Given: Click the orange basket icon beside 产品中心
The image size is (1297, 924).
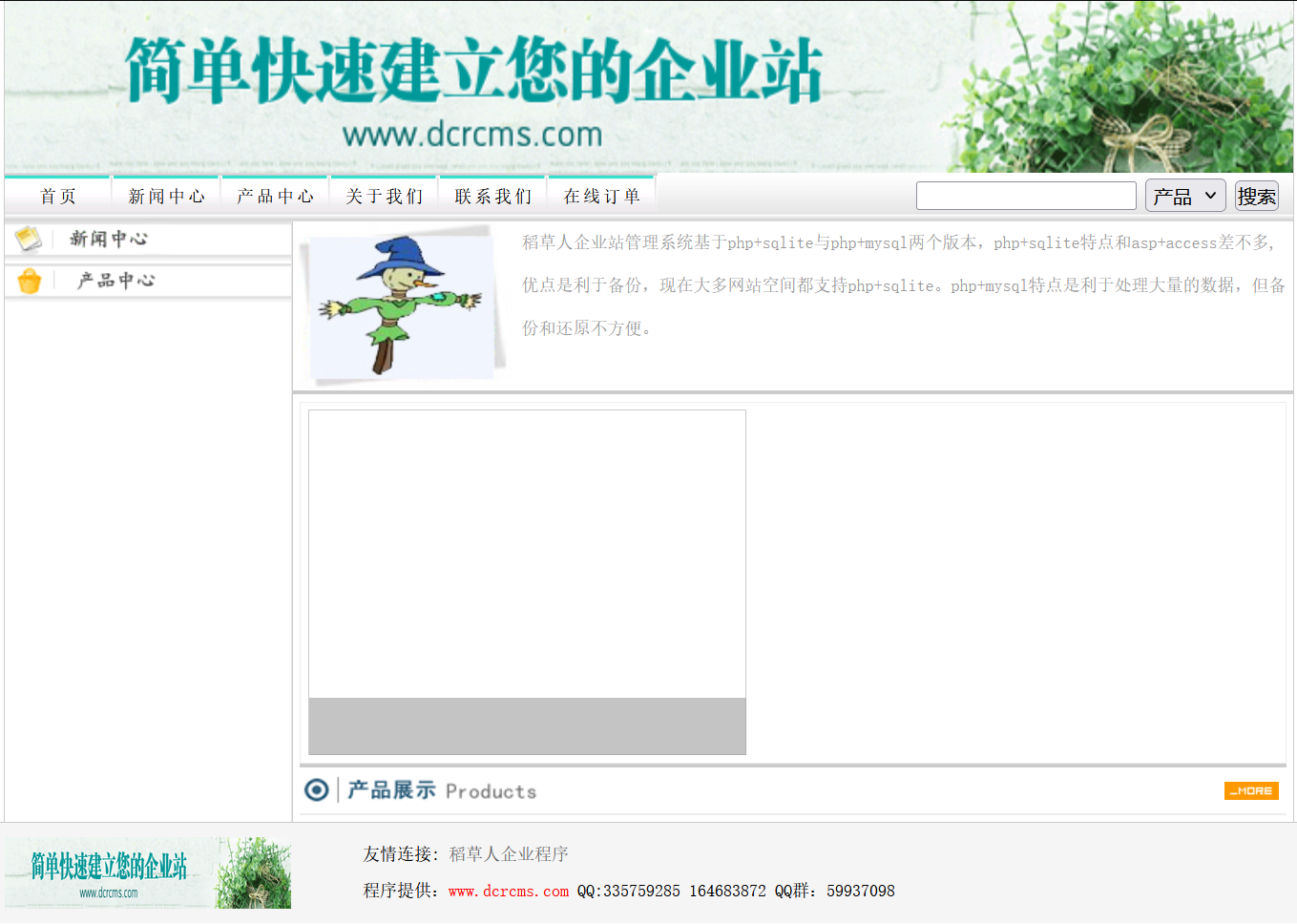Looking at the screenshot, I should 30,282.
